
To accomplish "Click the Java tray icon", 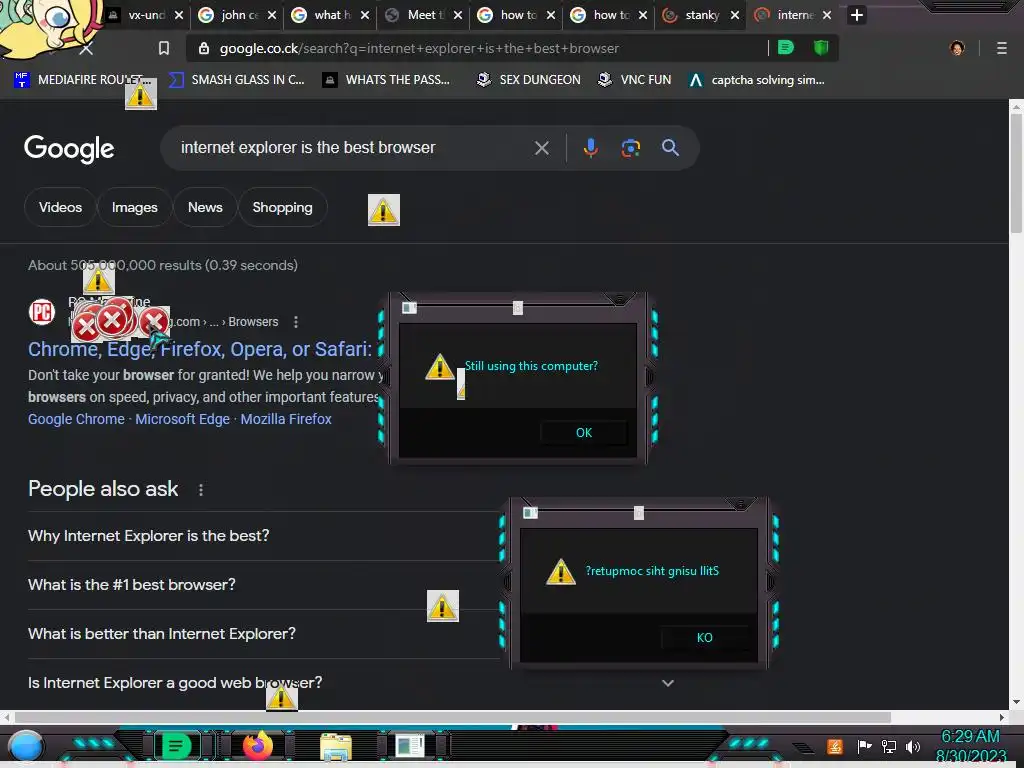I will coord(835,746).
